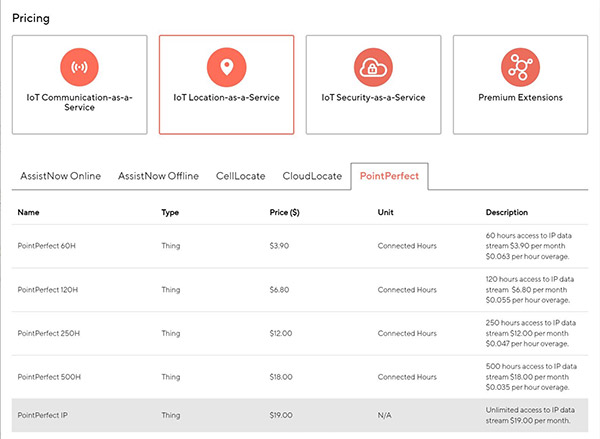600x439 pixels.
Task: Switch to the AssistNow Online tab
Action: 60,176
